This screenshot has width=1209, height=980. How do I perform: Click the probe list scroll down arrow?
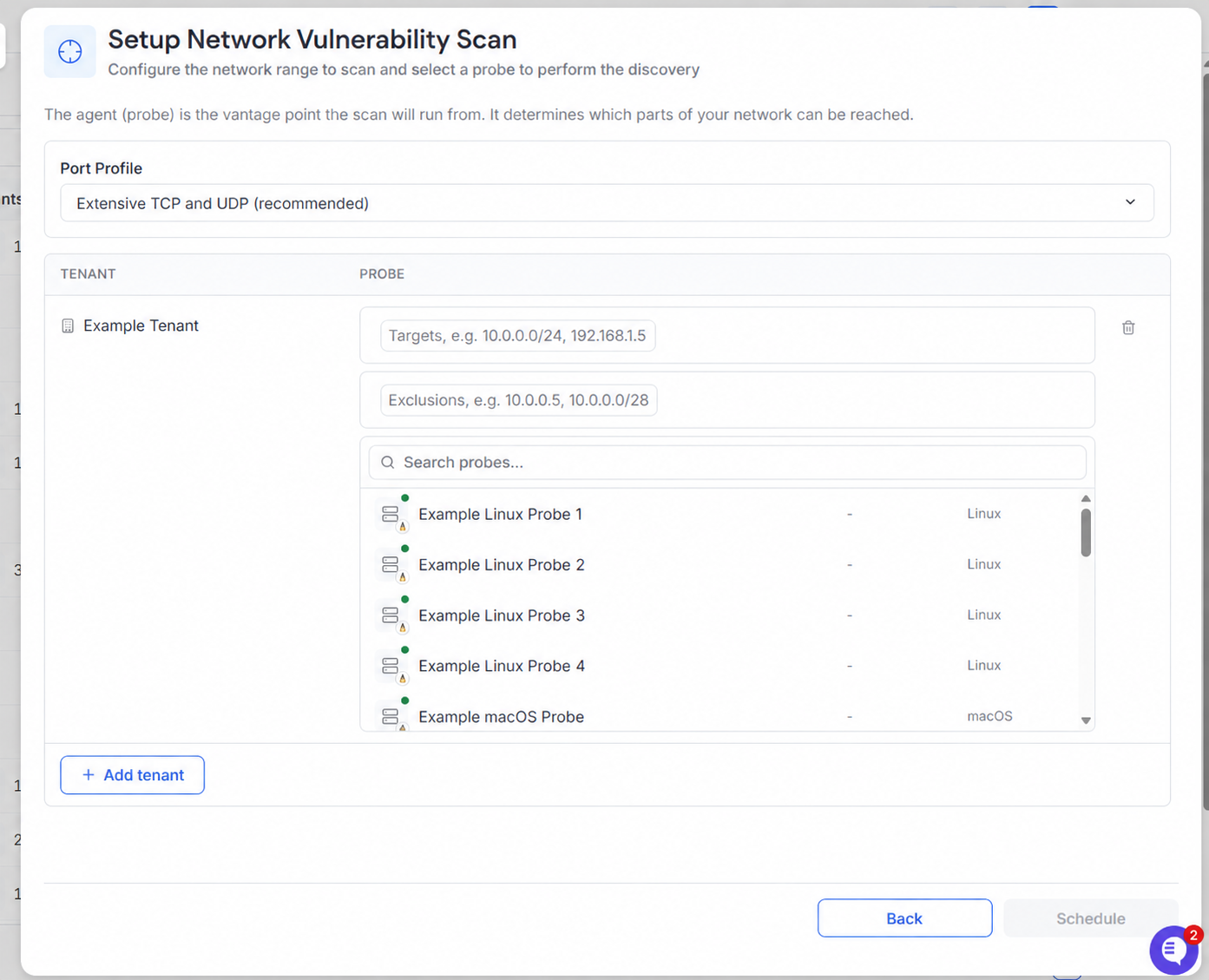(1086, 720)
